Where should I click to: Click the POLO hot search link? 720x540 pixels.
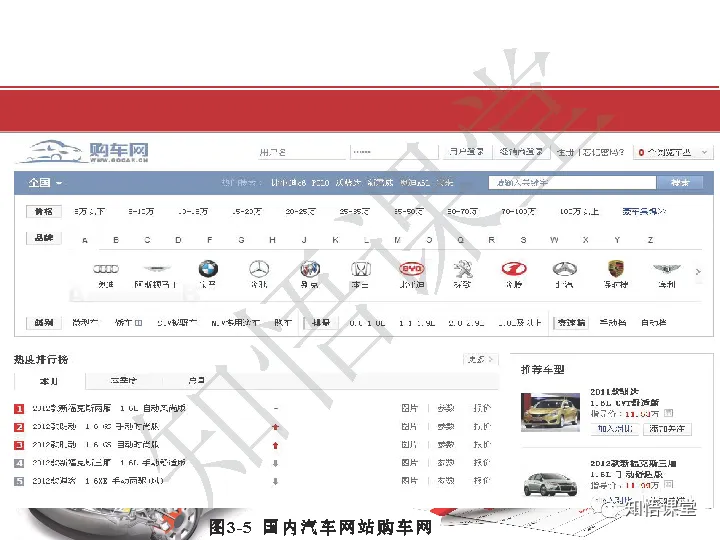[x=320, y=183]
